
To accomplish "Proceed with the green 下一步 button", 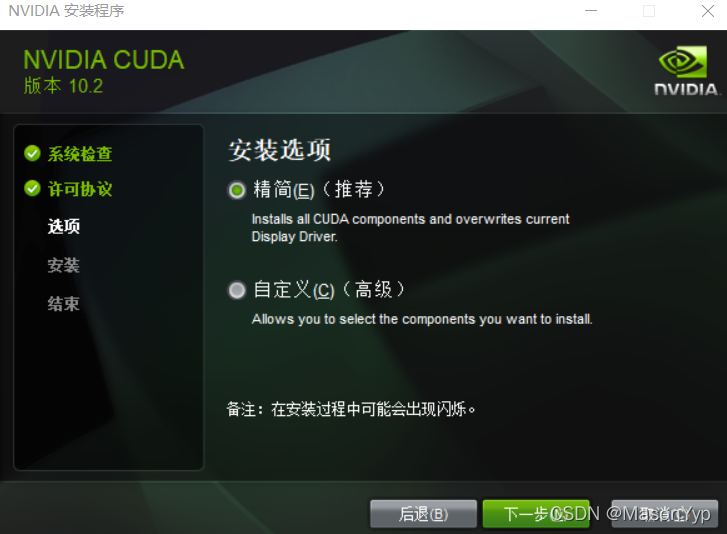I will (536, 514).
